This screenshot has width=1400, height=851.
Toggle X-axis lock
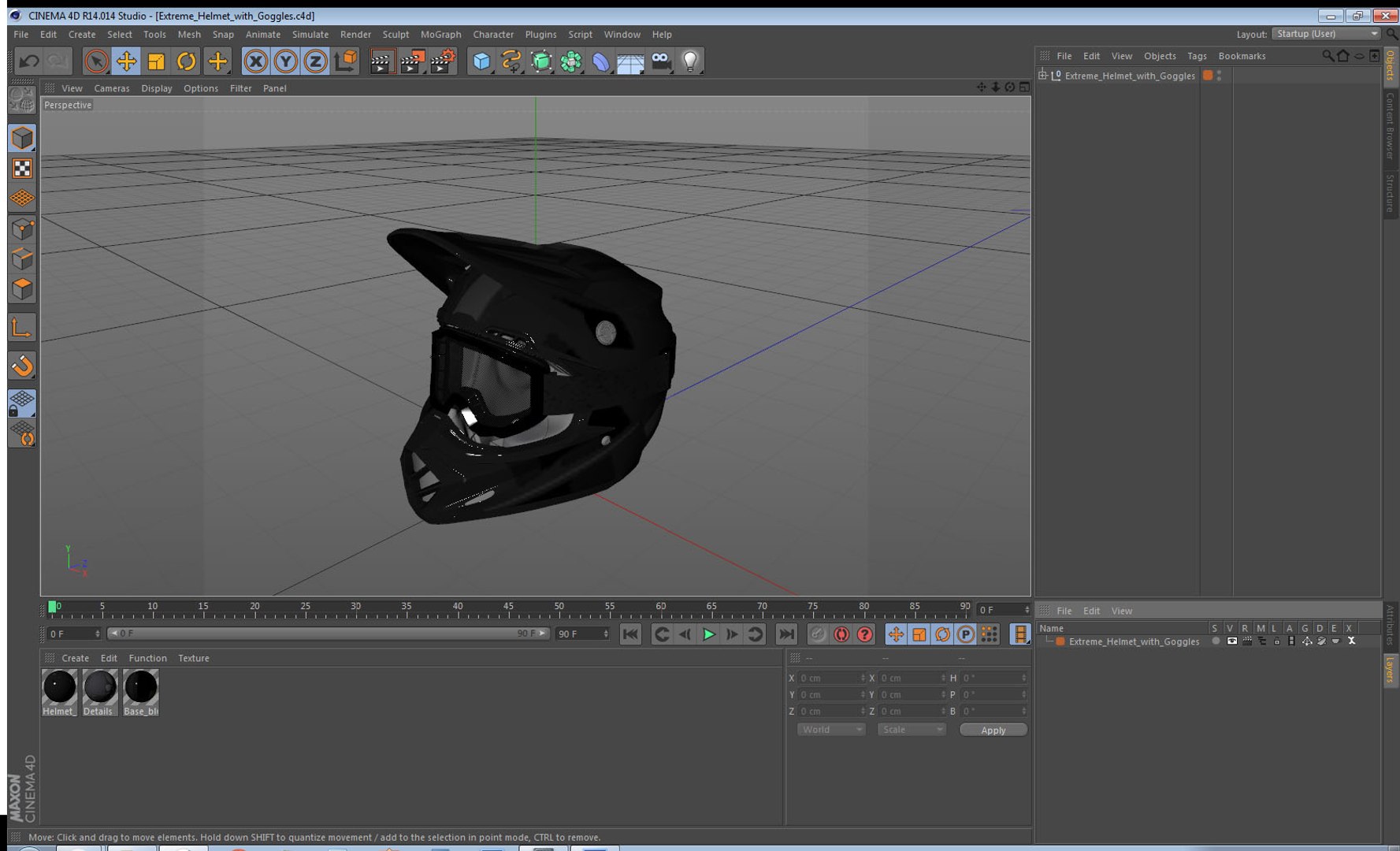click(x=255, y=61)
